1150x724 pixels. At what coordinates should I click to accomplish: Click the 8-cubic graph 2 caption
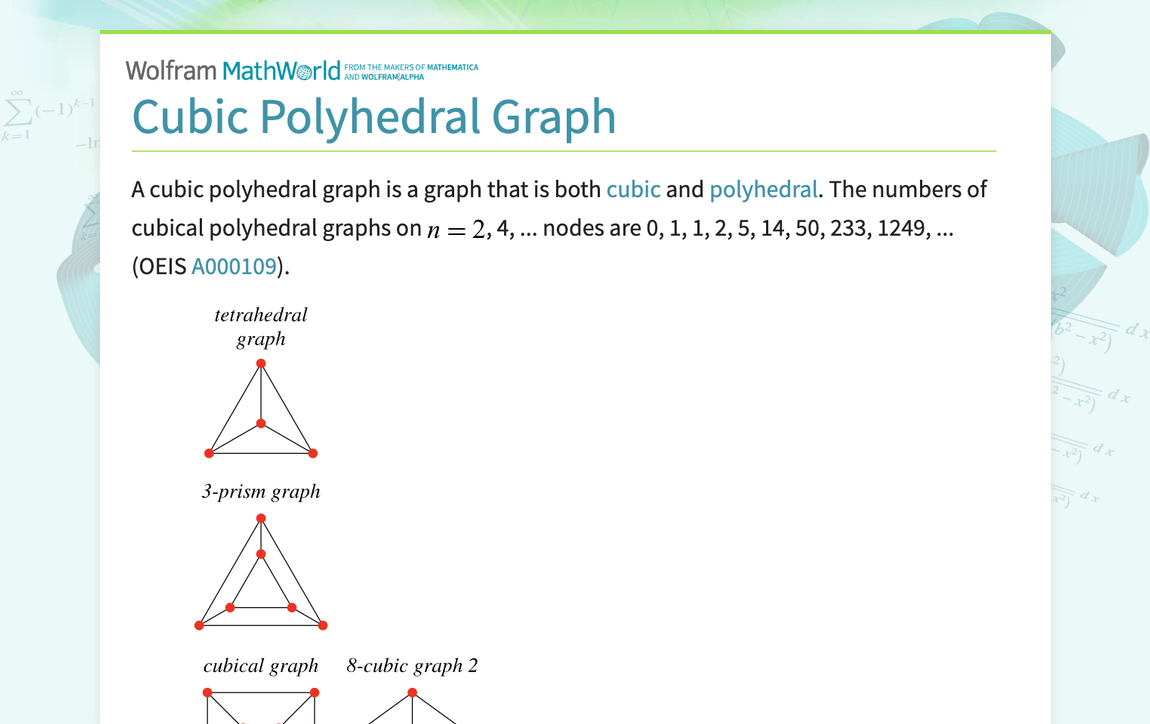[x=412, y=665]
